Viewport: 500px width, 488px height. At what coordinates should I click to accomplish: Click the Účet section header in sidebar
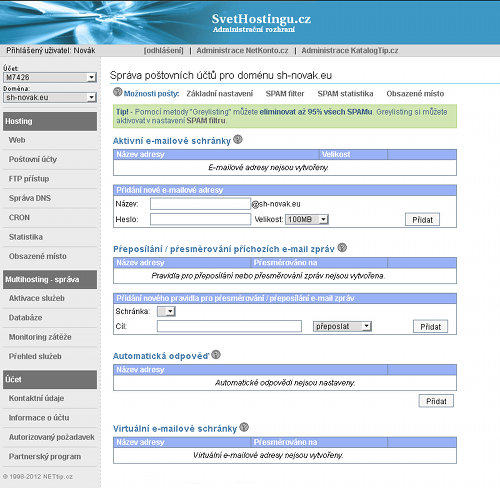[x=50, y=379]
